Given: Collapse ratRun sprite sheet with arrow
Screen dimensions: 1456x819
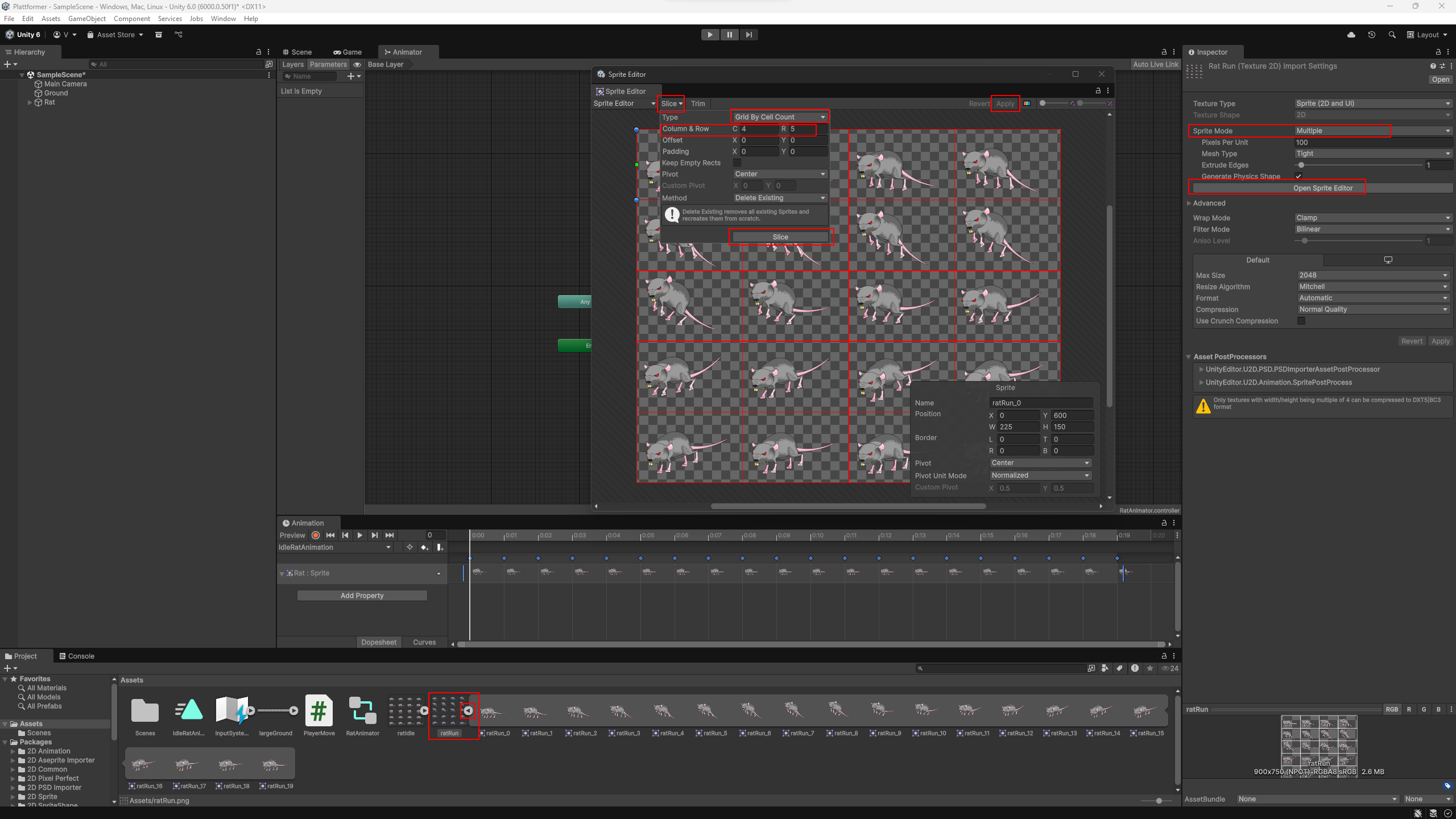Looking at the screenshot, I should [x=468, y=710].
